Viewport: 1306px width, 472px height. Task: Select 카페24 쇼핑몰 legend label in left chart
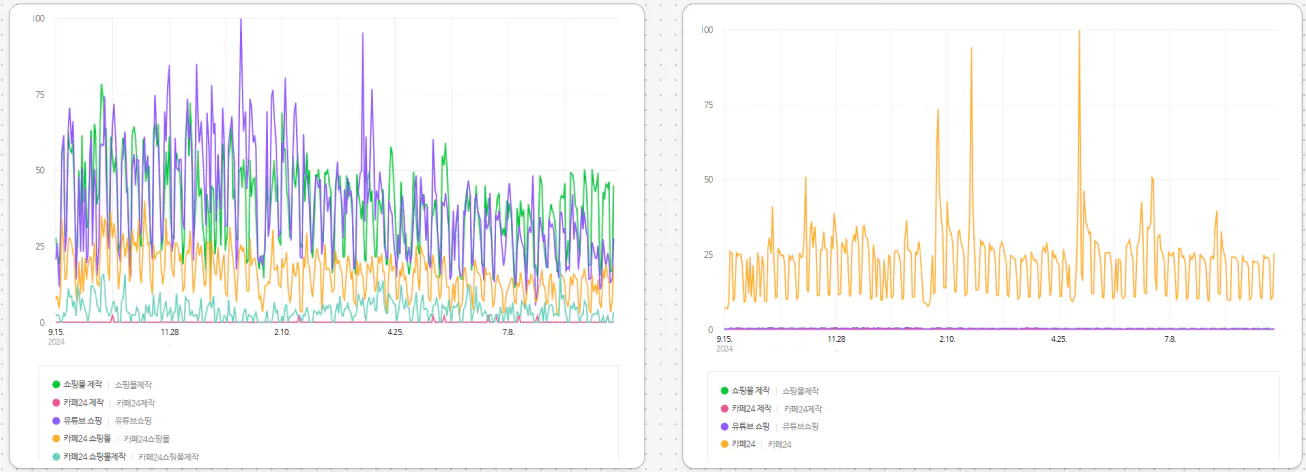coord(88,438)
